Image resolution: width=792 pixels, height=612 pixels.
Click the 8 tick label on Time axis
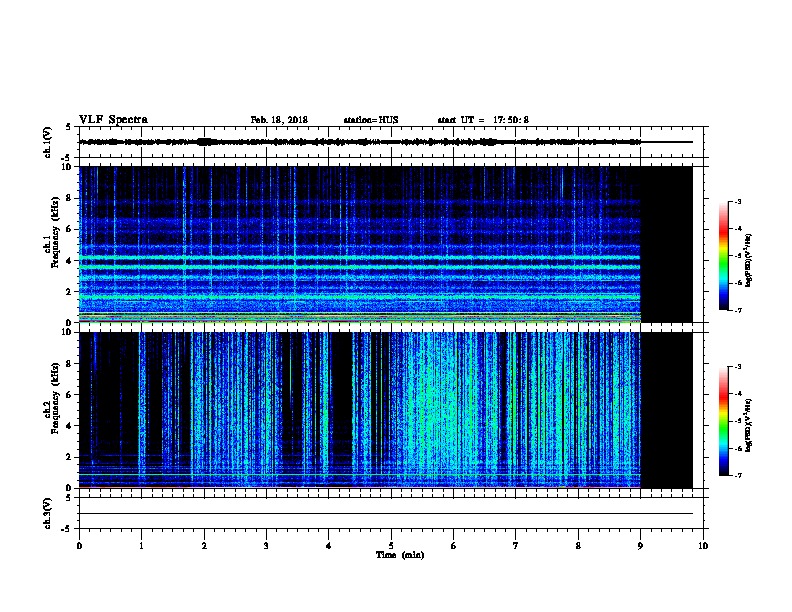point(578,546)
